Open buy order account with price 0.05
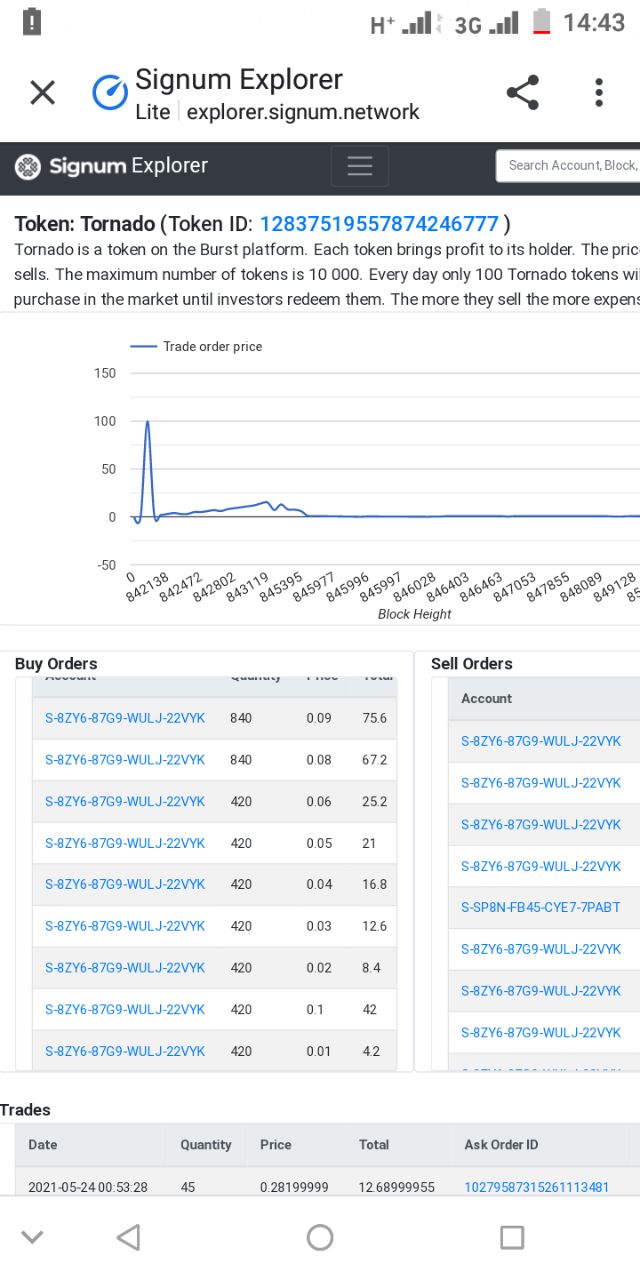 pos(125,843)
